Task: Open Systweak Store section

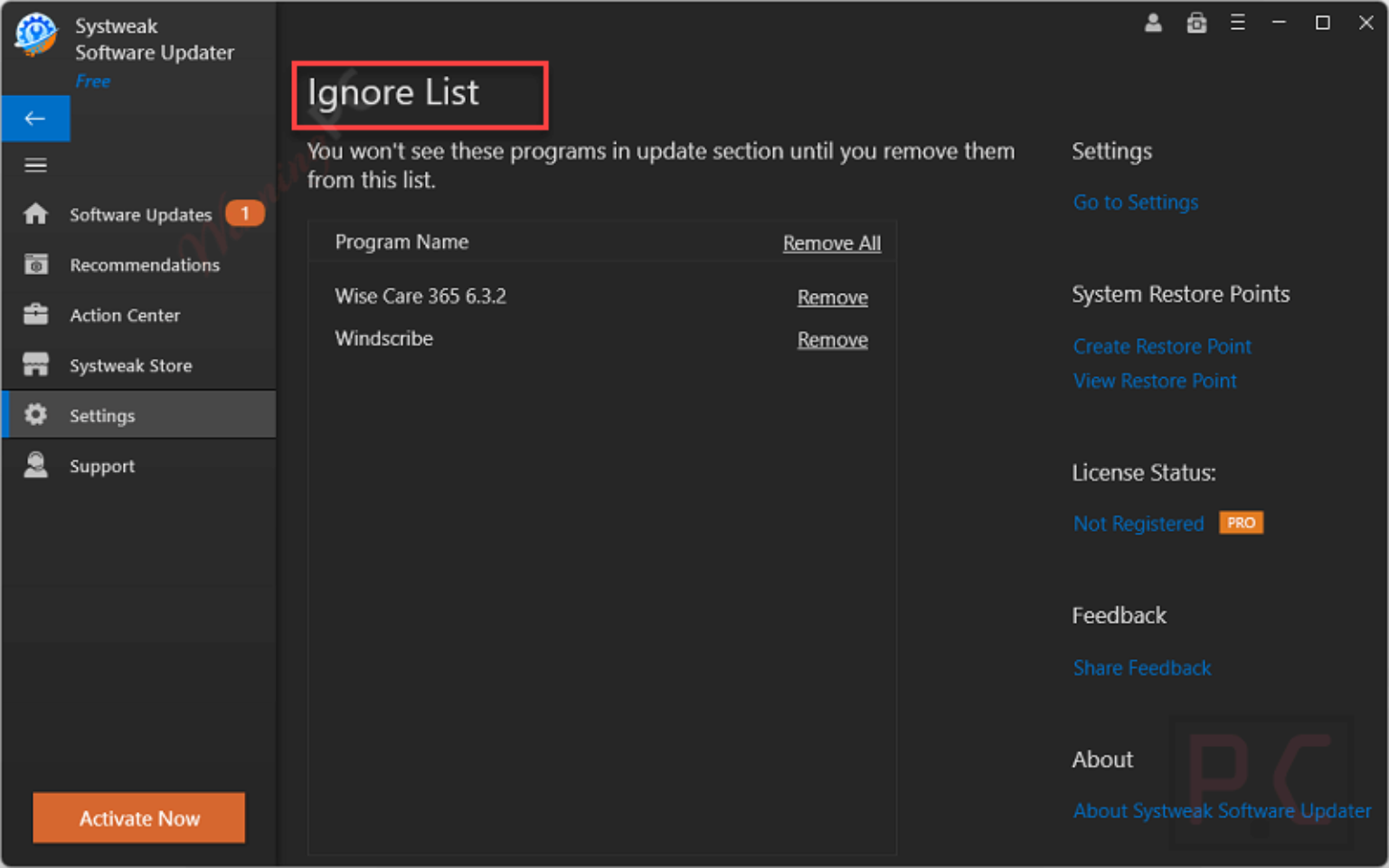Action: [x=138, y=365]
